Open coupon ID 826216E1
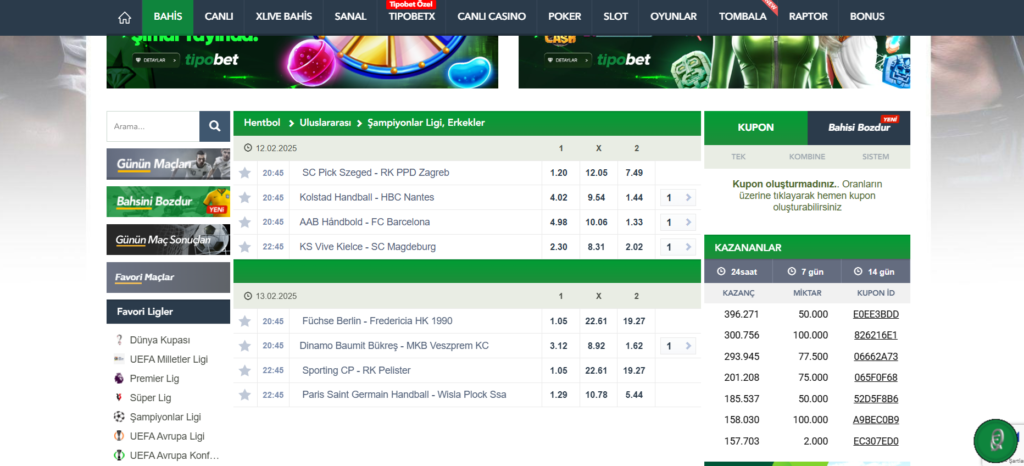Image resolution: width=1024 pixels, height=466 pixels. coord(876,335)
